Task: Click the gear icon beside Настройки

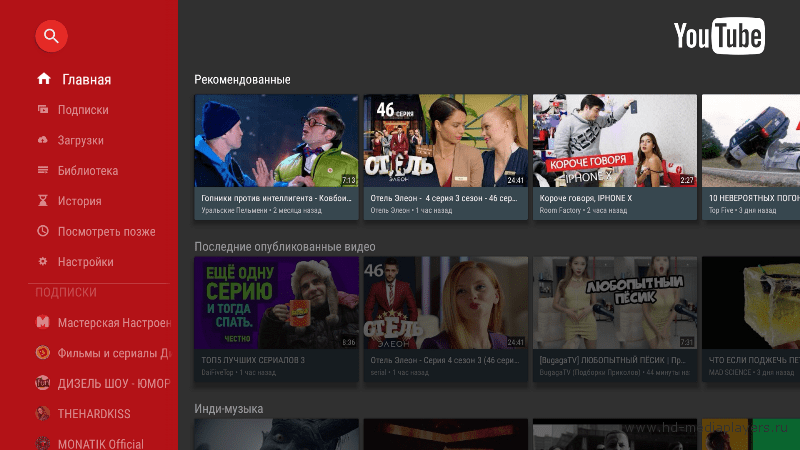Action: [x=43, y=261]
